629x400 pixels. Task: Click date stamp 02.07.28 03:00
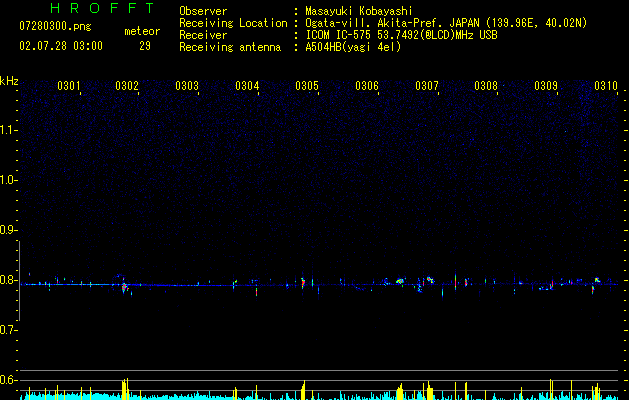61,46
